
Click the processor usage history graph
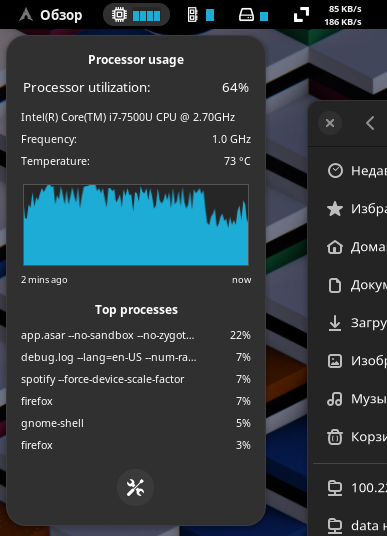136,225
